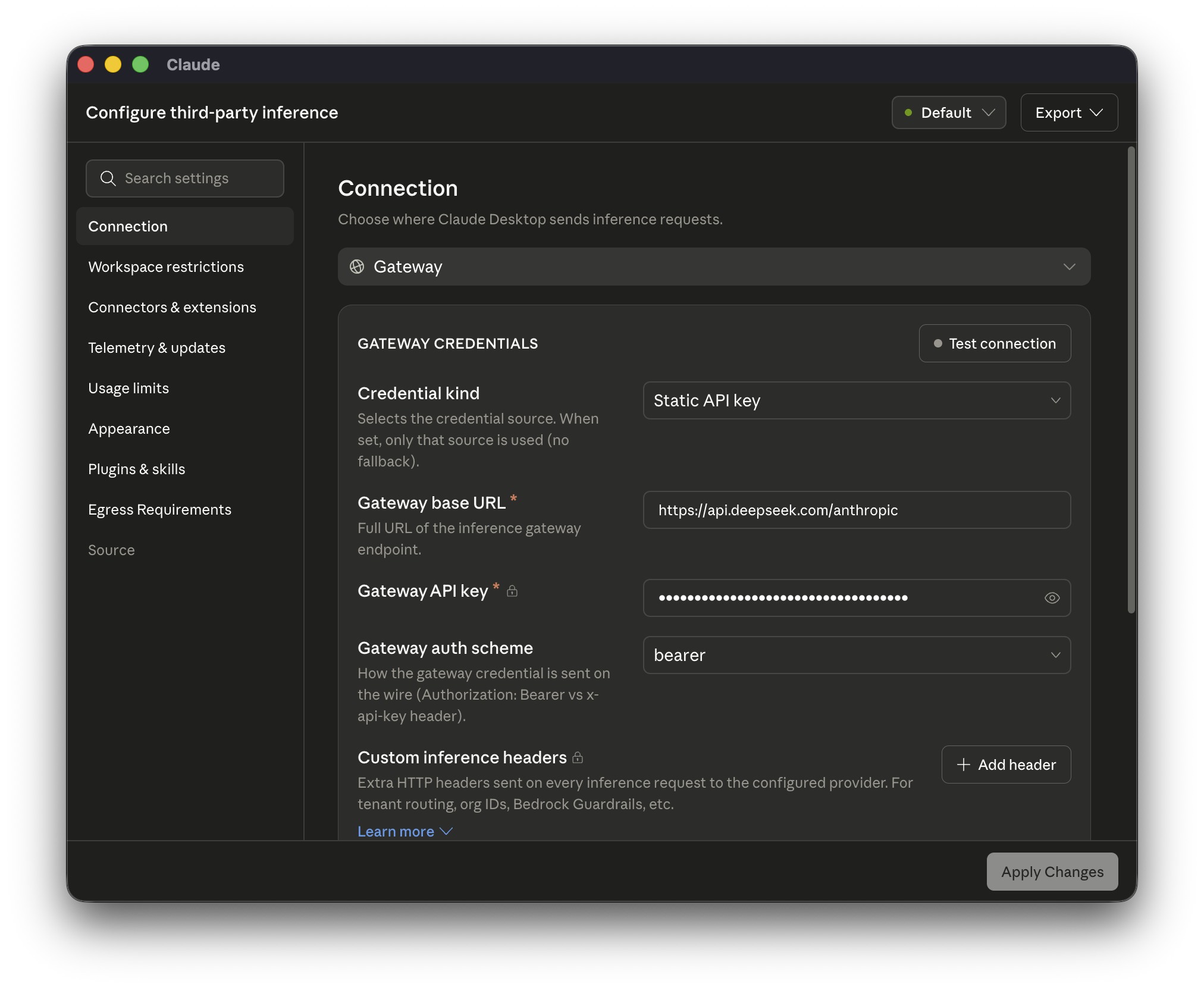The image size is (1204, 990).
Task: Expand the Learn more section
Action: pyautogui.click(x=405, y=831)
